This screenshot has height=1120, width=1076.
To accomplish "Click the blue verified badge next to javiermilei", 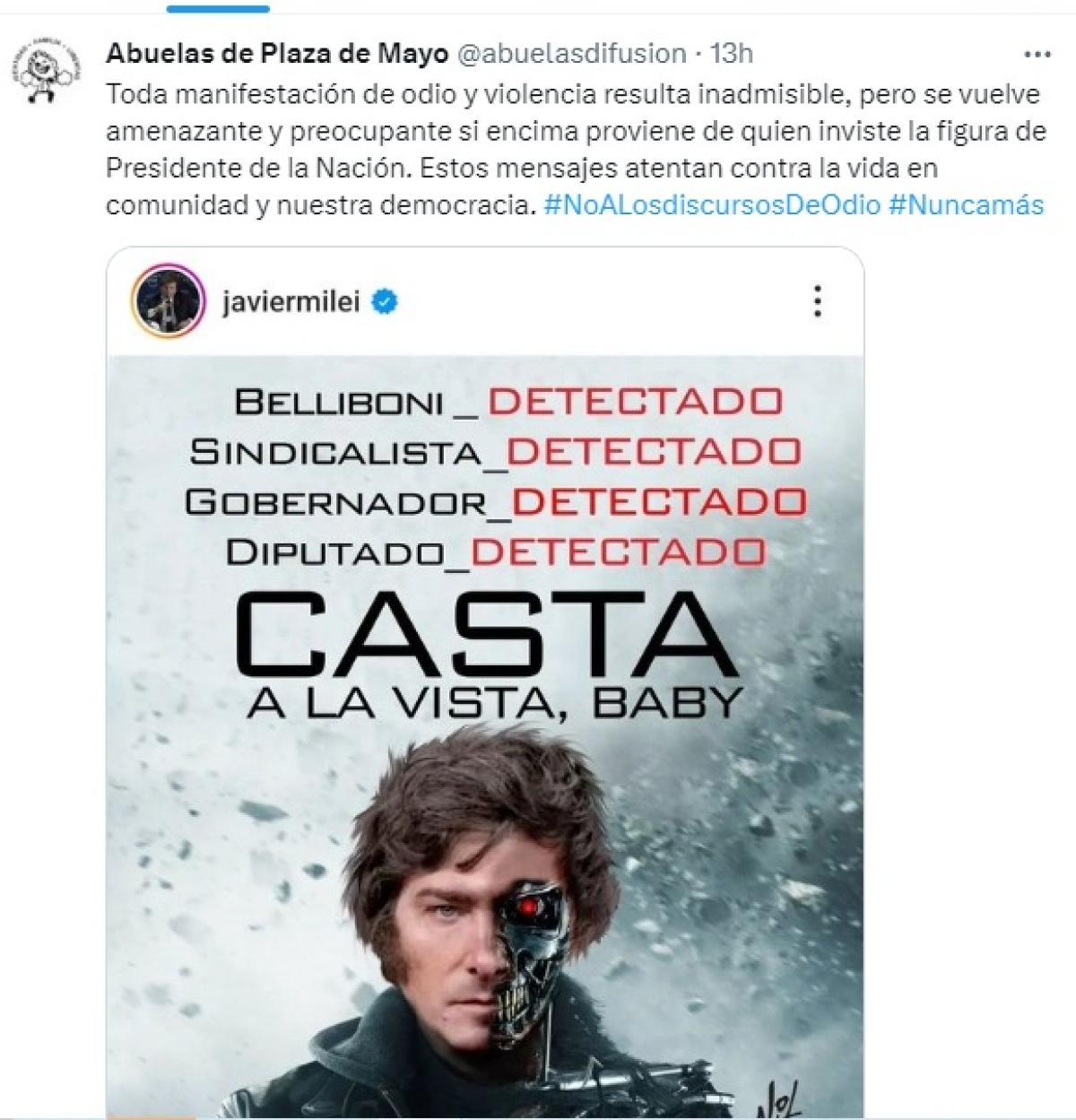I will pyautogui.click(x=385, y=302).
